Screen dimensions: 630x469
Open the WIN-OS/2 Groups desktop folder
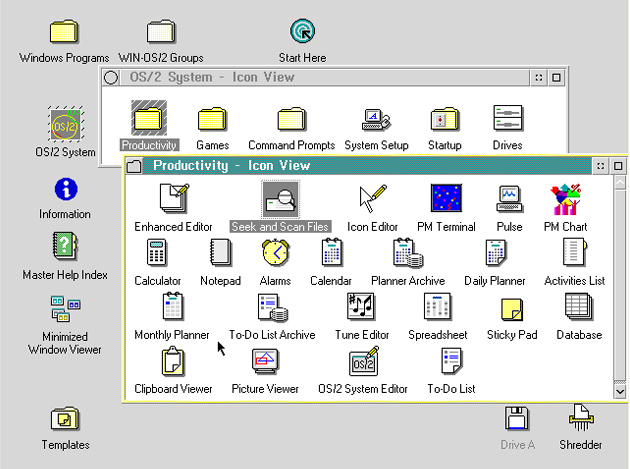pyautogui.click(x=161, y=31)
